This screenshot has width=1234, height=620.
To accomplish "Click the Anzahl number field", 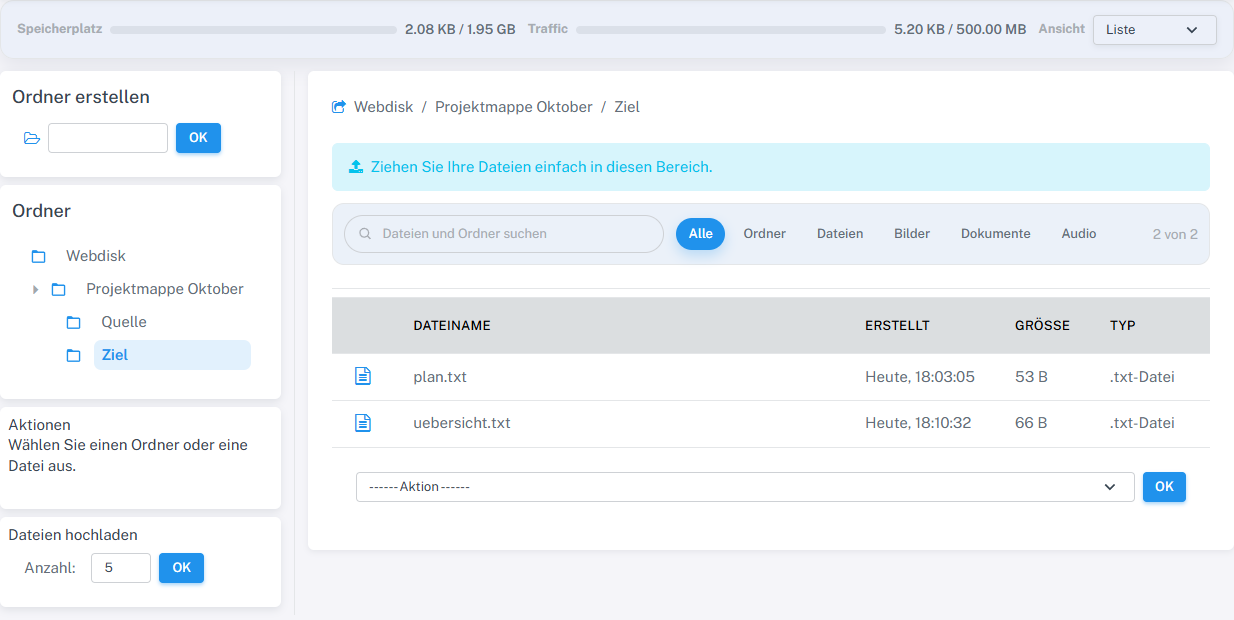I will pyautogui.click(x=121, y=568).
